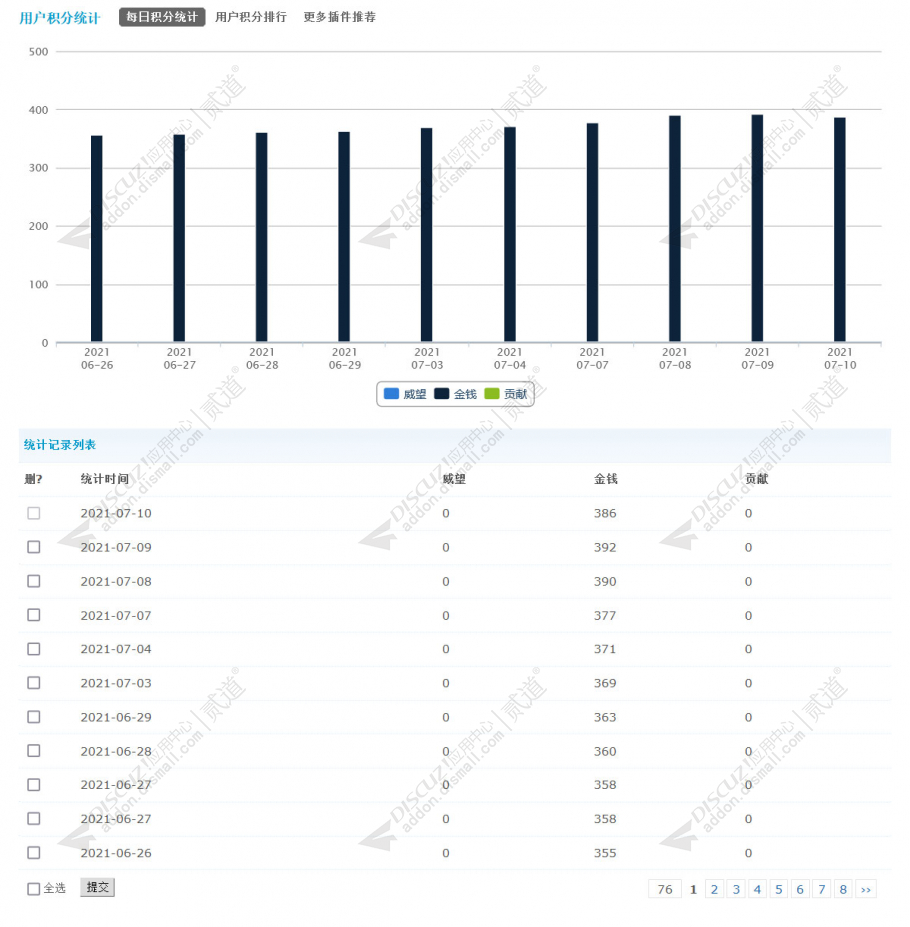Open page 5 of the list
910x927 pixels.
tap(779, 889)
